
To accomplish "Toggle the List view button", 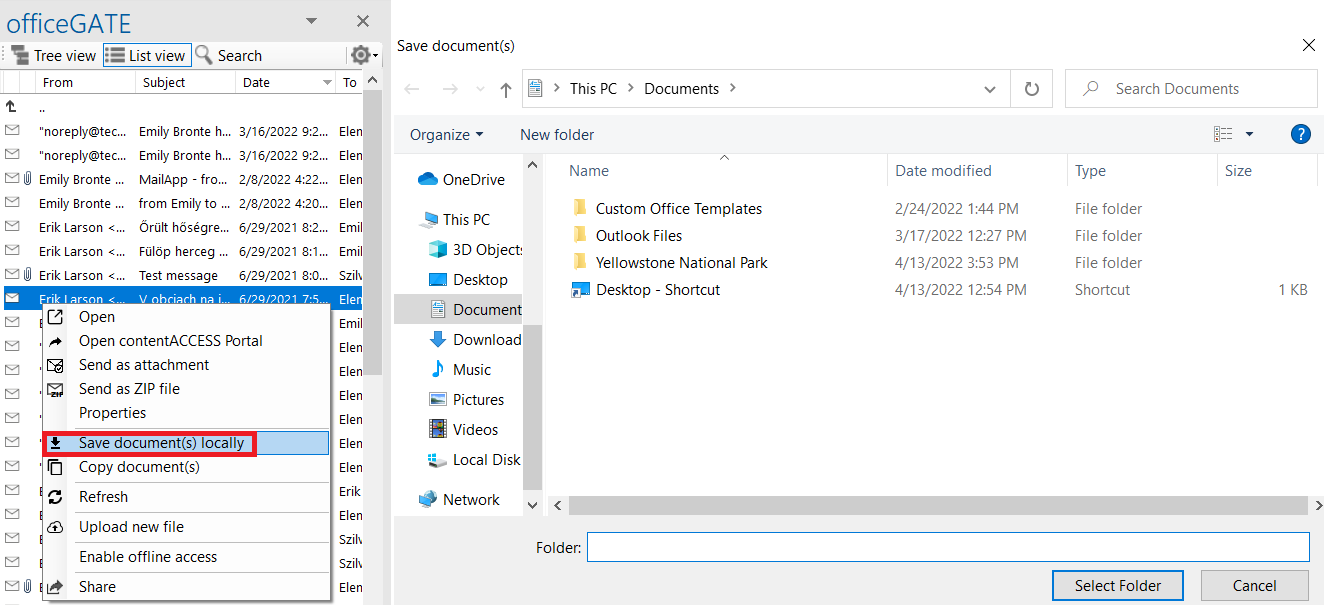I will (146, 56).
